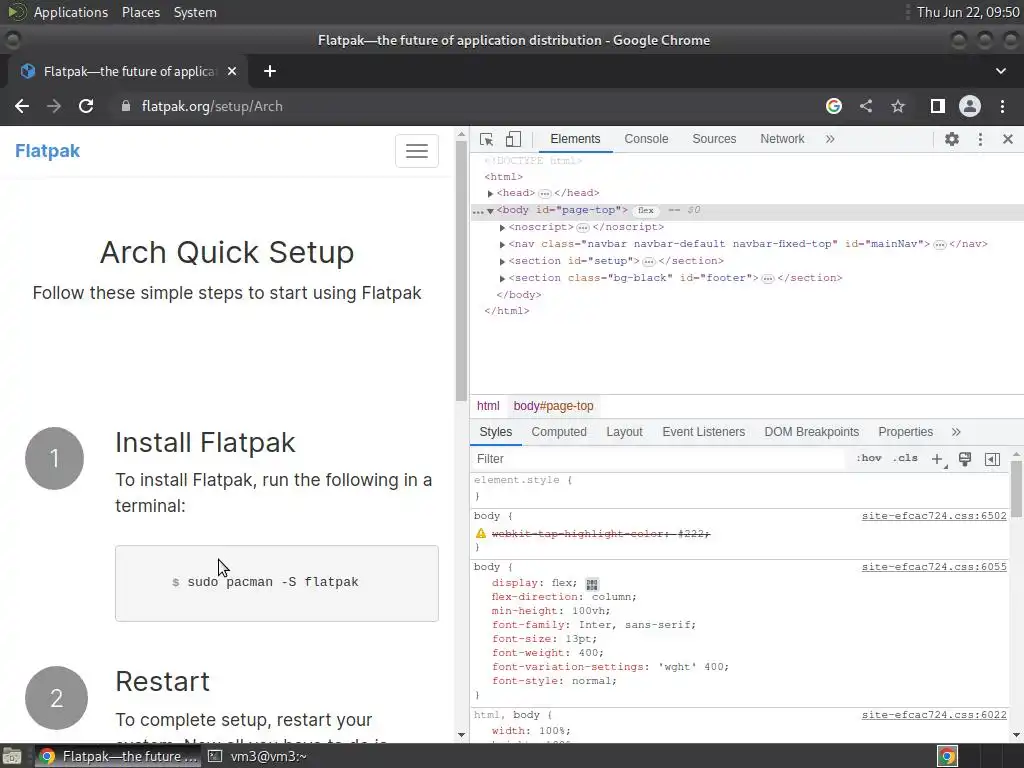Bookmark this tab star icon

click(898, 106)
